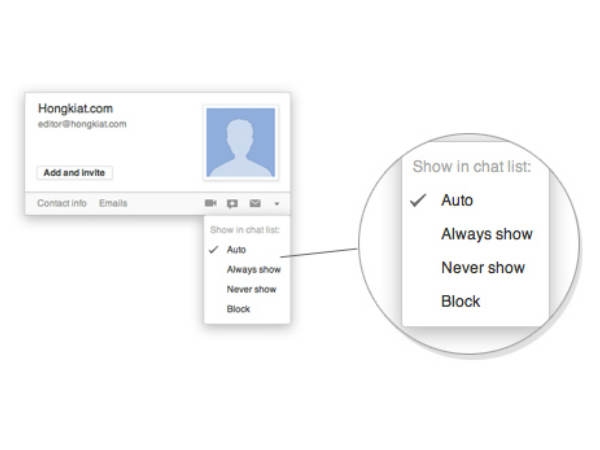600x450 pixels.
Task: Click the blue profile picture placeholder
Action: pyautogui.click(x=241, y=142)
